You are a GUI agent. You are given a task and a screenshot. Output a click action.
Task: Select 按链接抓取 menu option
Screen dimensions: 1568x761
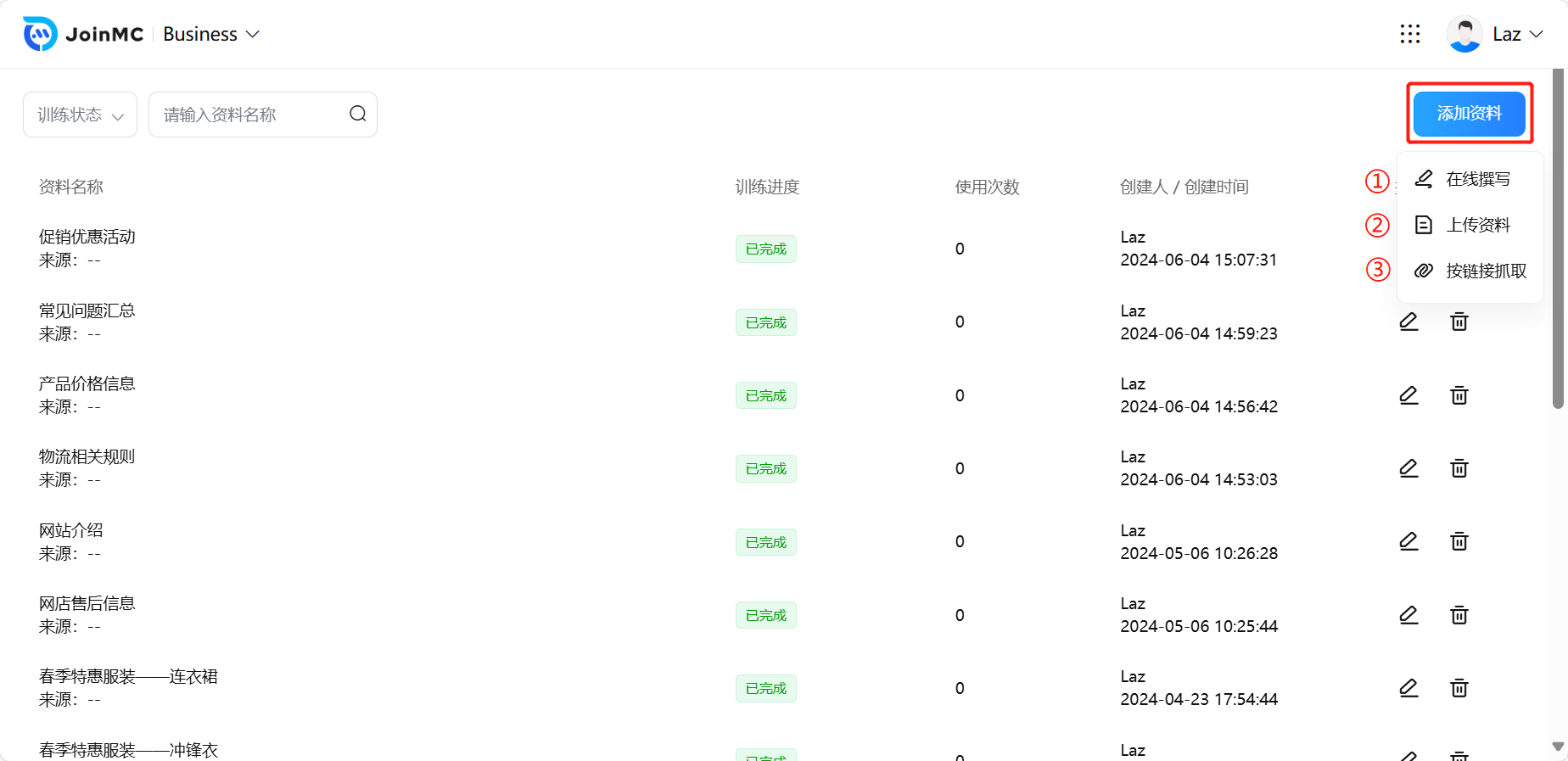click(1486, 271)
